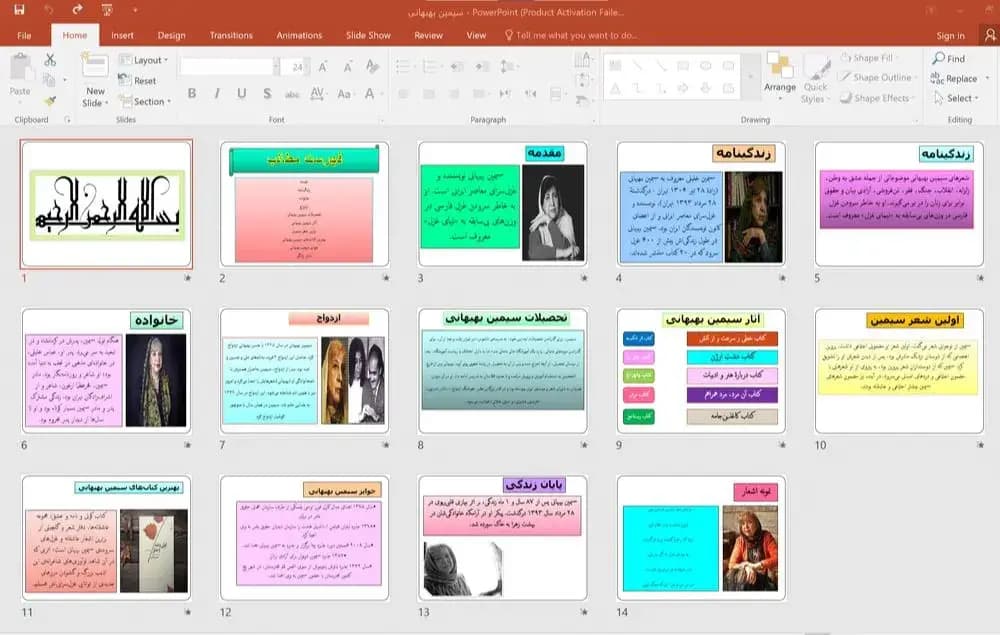Image resolution: width=1000 pixels, height=635 pixels.
Task: Expand the Shape Effects dropdown
Action: [x=877, y=98]
